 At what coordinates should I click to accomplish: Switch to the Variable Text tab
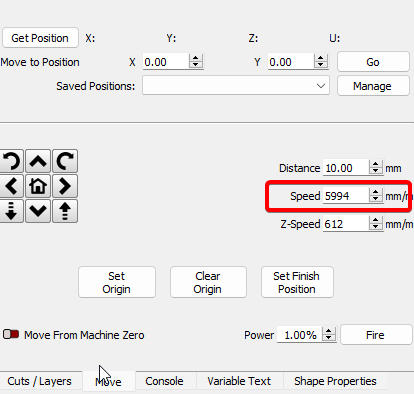(239, 381)
